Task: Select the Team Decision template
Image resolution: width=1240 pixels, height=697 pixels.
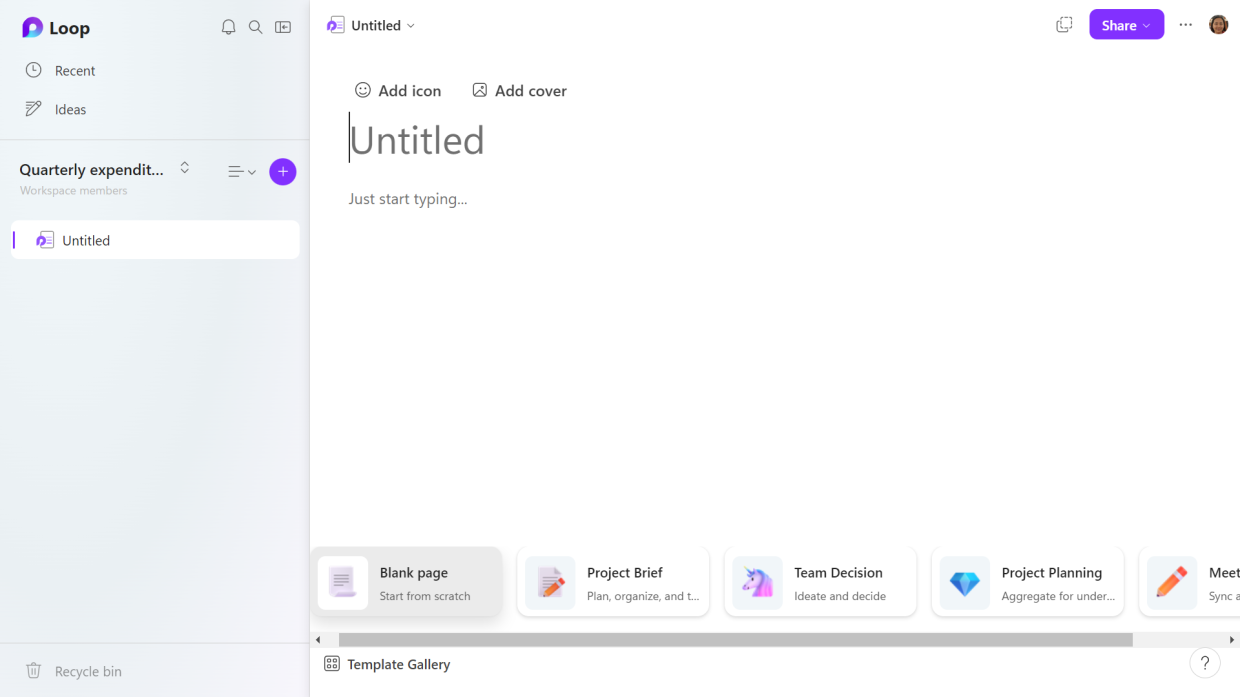Action: pyautogui.click(x=820, y=581)
